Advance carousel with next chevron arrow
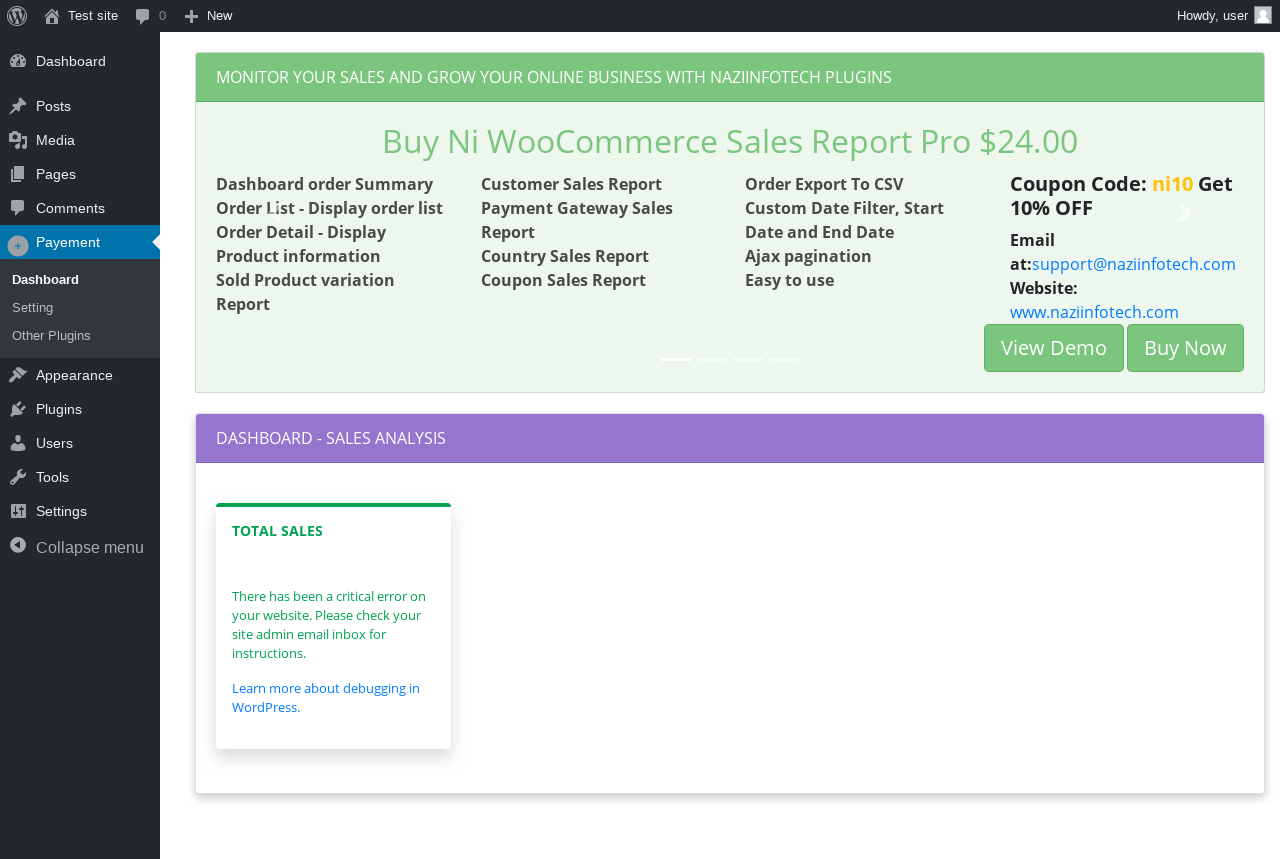 coord(1185,213)
